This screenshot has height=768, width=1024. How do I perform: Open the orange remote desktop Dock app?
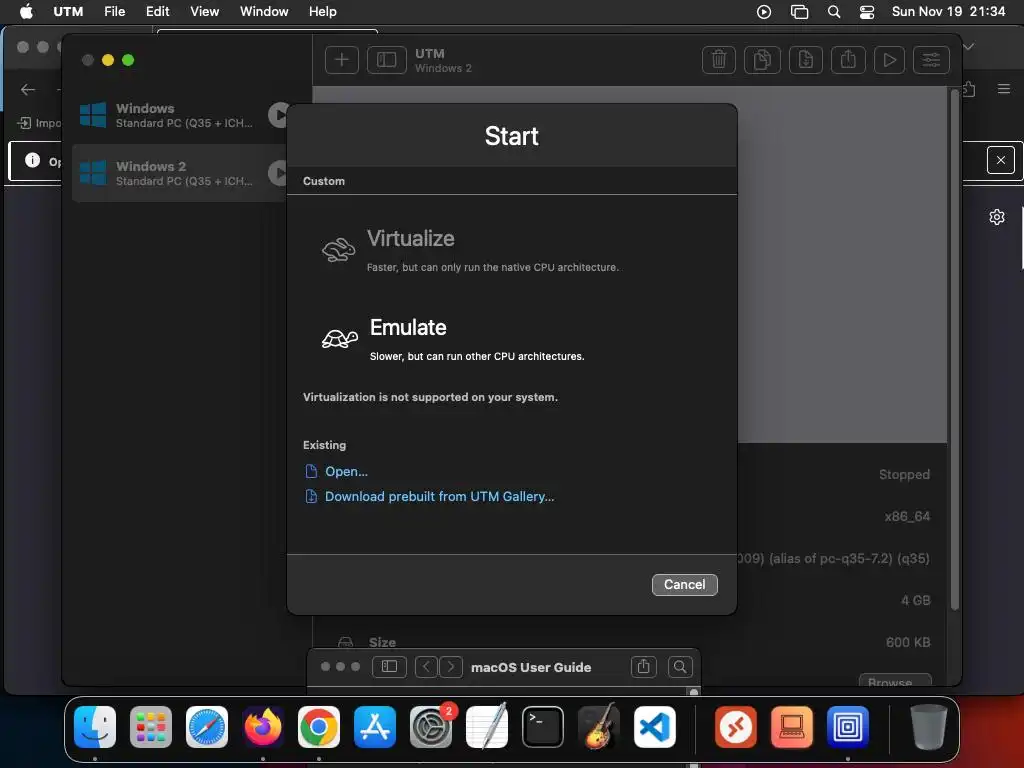736,727
